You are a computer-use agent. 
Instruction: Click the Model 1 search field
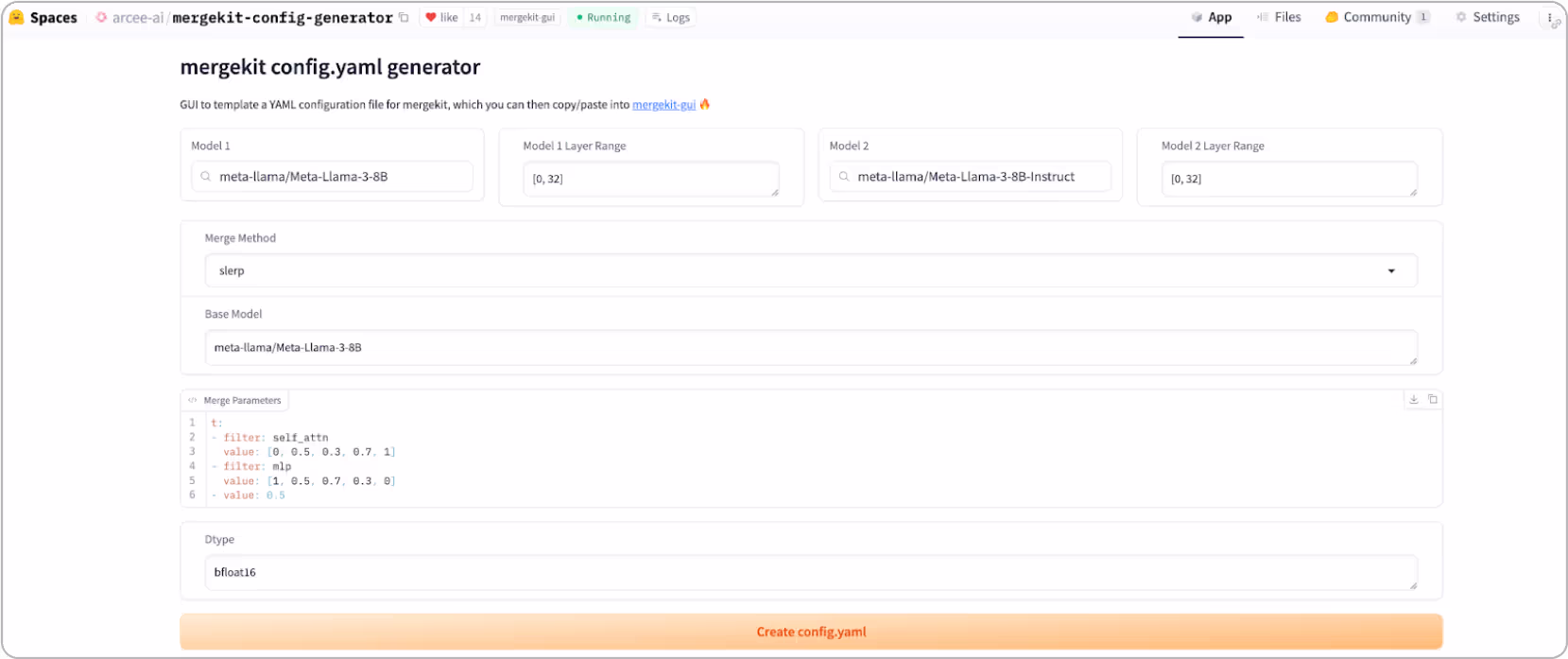332,177
